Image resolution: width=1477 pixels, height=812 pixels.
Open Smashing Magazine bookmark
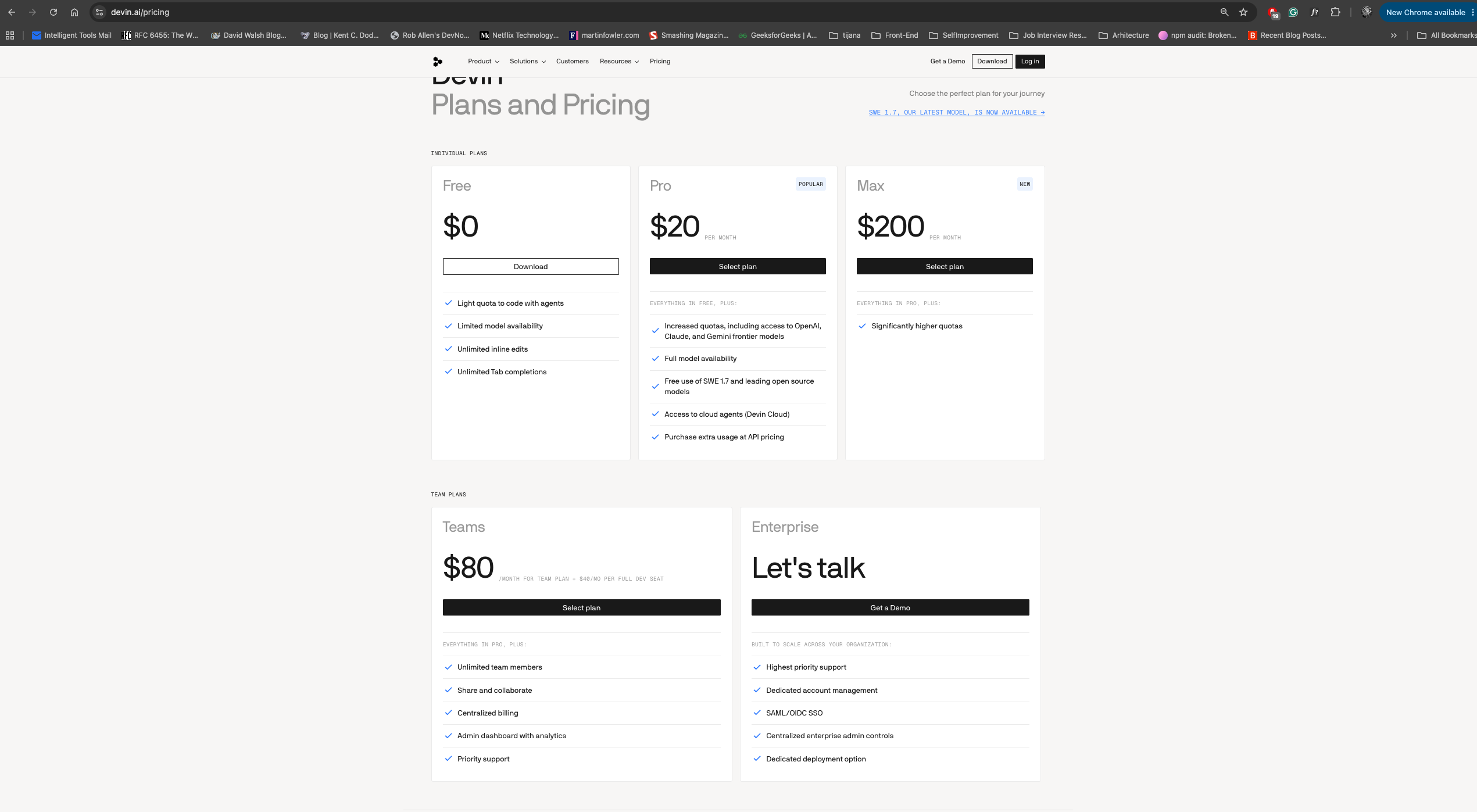(689, 35)
